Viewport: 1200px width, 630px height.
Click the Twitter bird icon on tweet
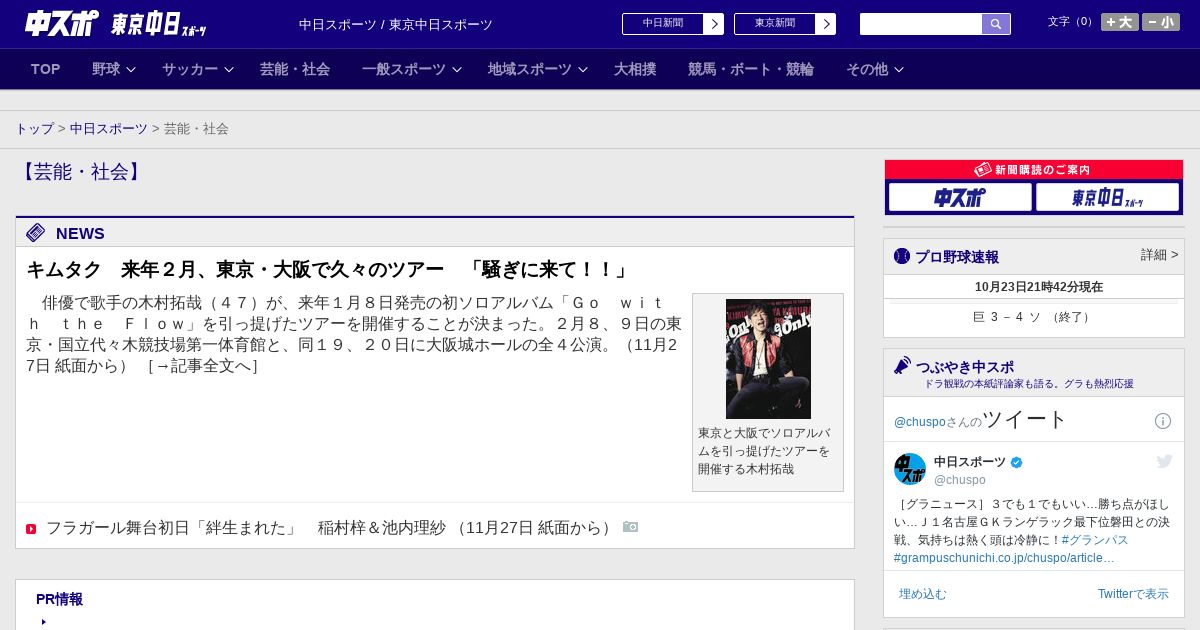pos(1164,461)
